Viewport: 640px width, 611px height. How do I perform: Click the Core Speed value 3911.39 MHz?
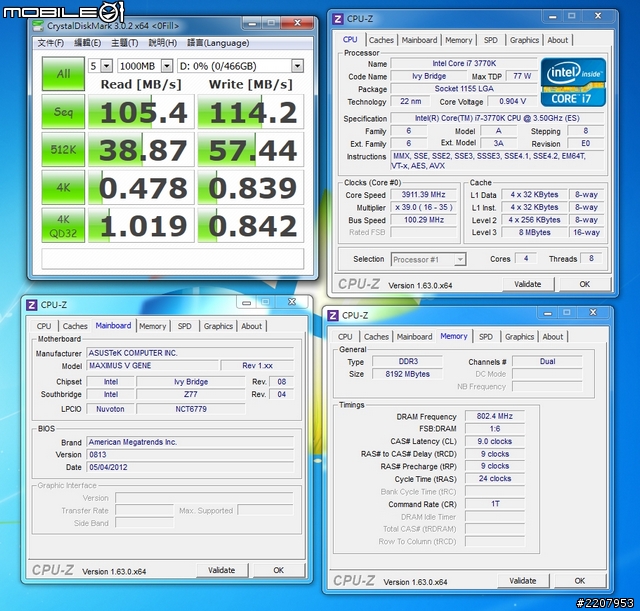click(x=423, y=195)
